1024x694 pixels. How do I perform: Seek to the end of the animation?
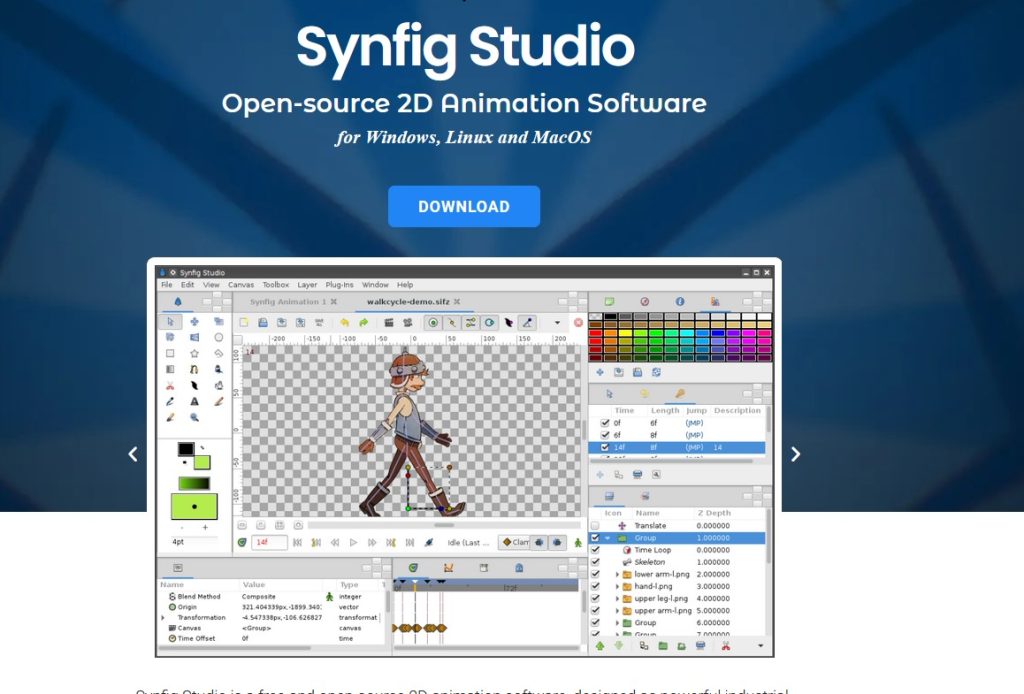point(410,543)
